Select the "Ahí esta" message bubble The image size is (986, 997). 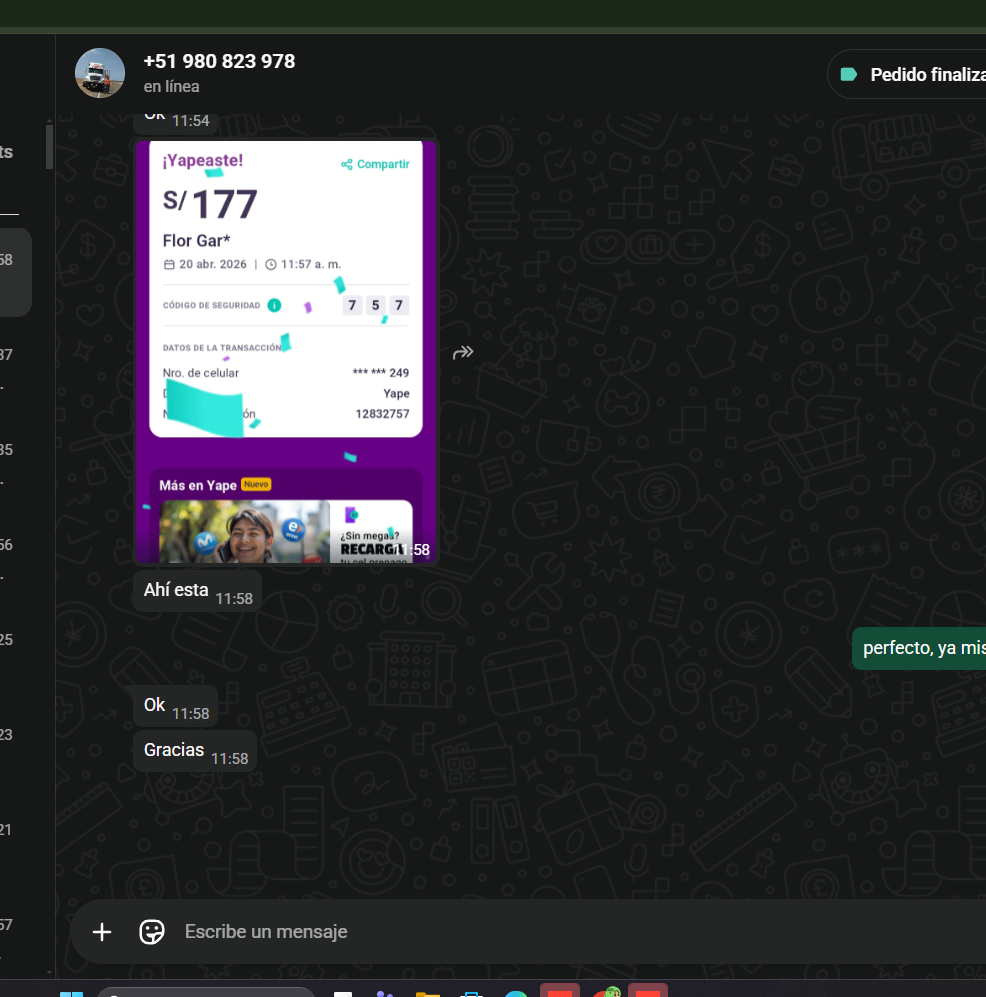pyautogui.click(x=197, y=591)
